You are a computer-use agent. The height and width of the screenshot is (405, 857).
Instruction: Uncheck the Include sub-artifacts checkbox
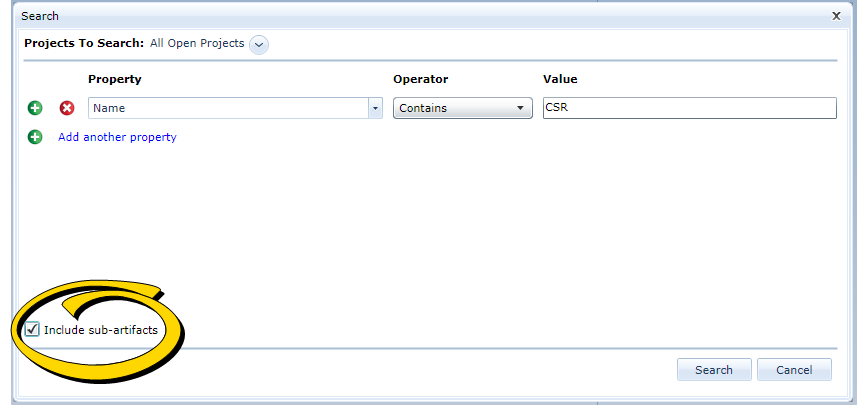coord(33,329)
